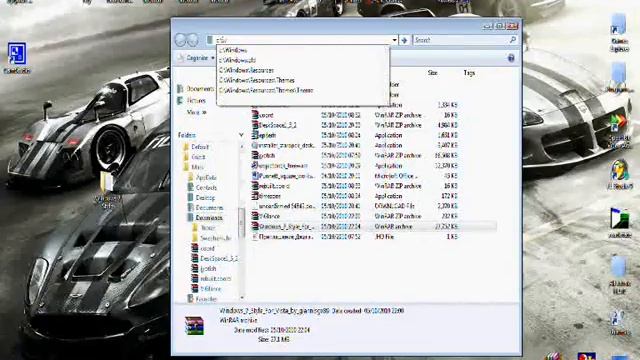Image resolution: width=640 pixels, height=360 pixels.
Task: Click the Go arrow beside the address bar
Action: click(404, 40)
